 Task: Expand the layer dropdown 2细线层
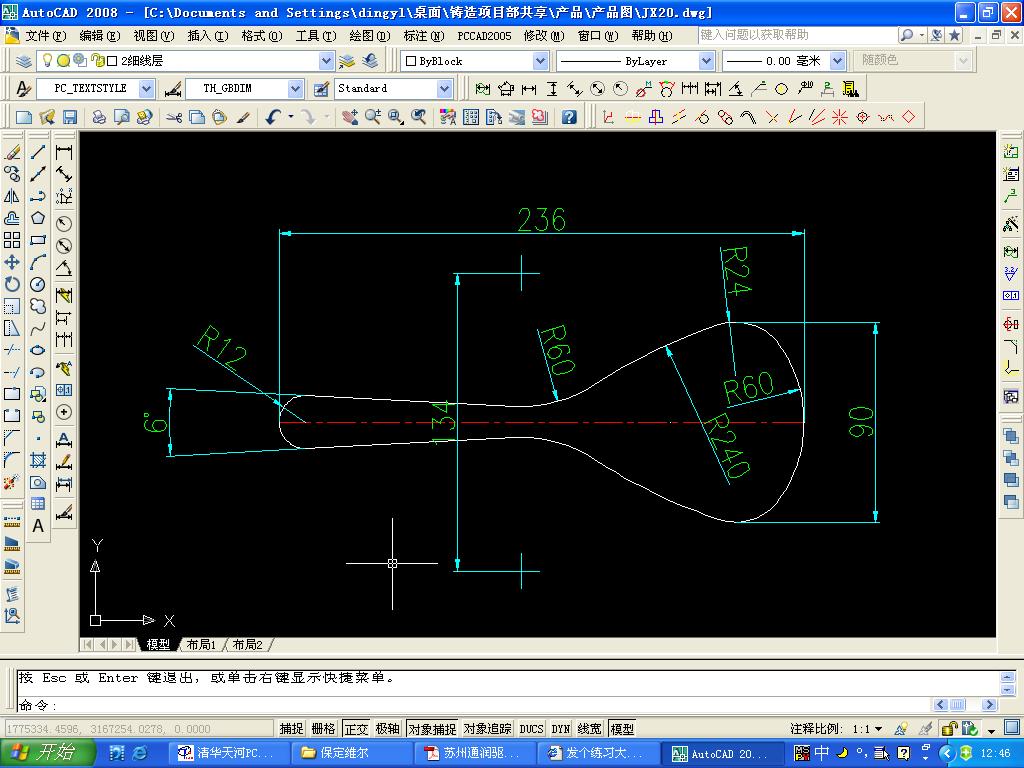coord(326,61)
